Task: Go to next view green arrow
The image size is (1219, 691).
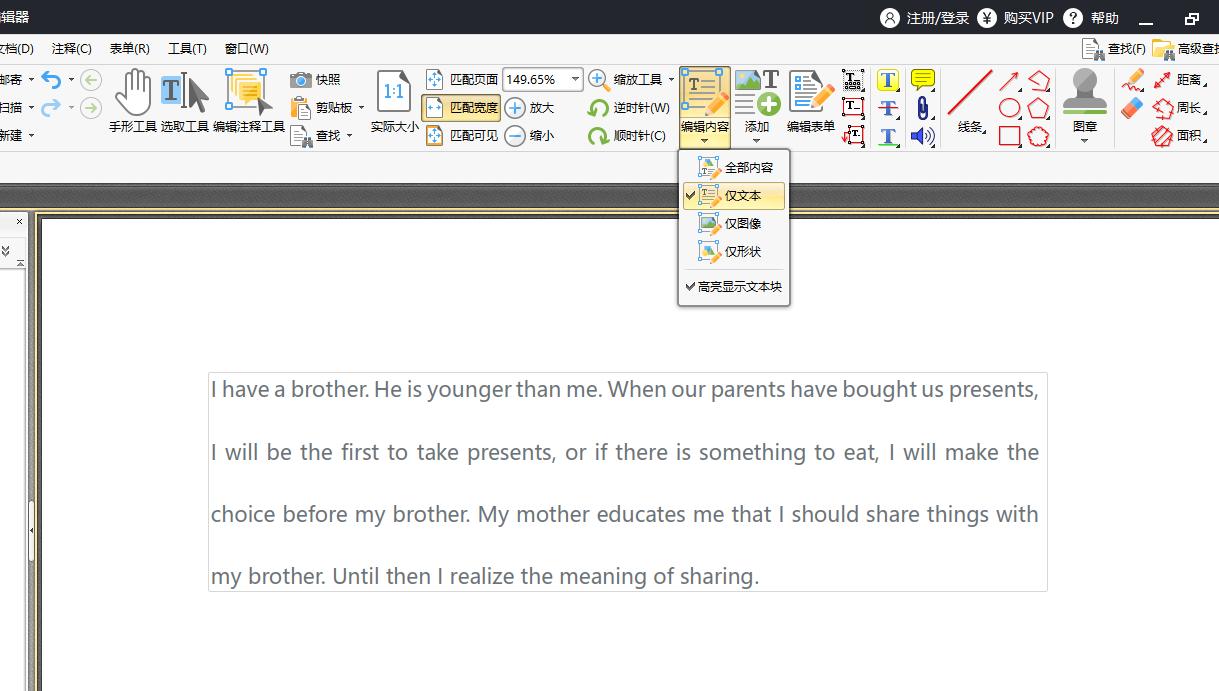Action: [x=91, y=108]
